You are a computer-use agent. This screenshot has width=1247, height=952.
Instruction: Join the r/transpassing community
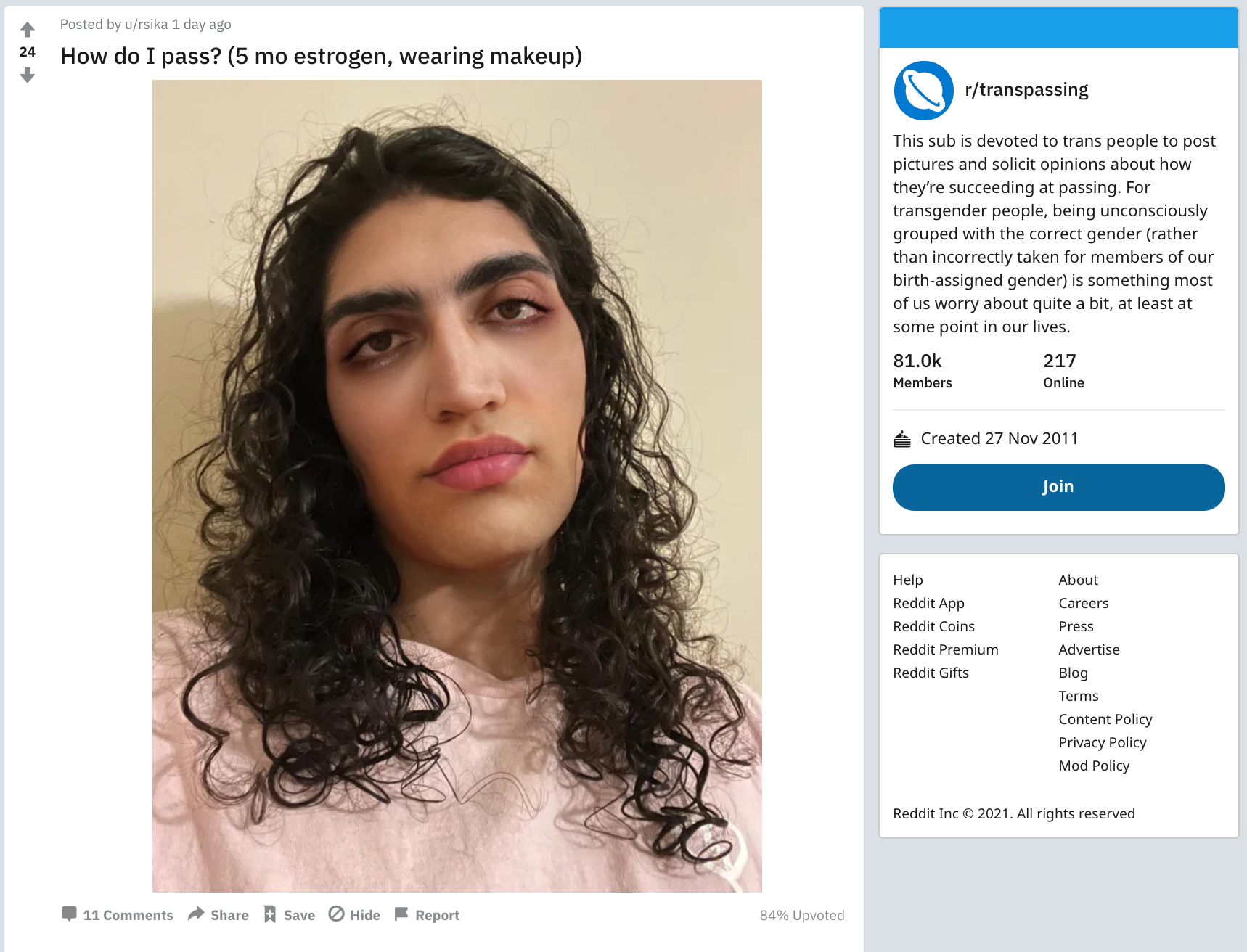tap(1058, 487)
